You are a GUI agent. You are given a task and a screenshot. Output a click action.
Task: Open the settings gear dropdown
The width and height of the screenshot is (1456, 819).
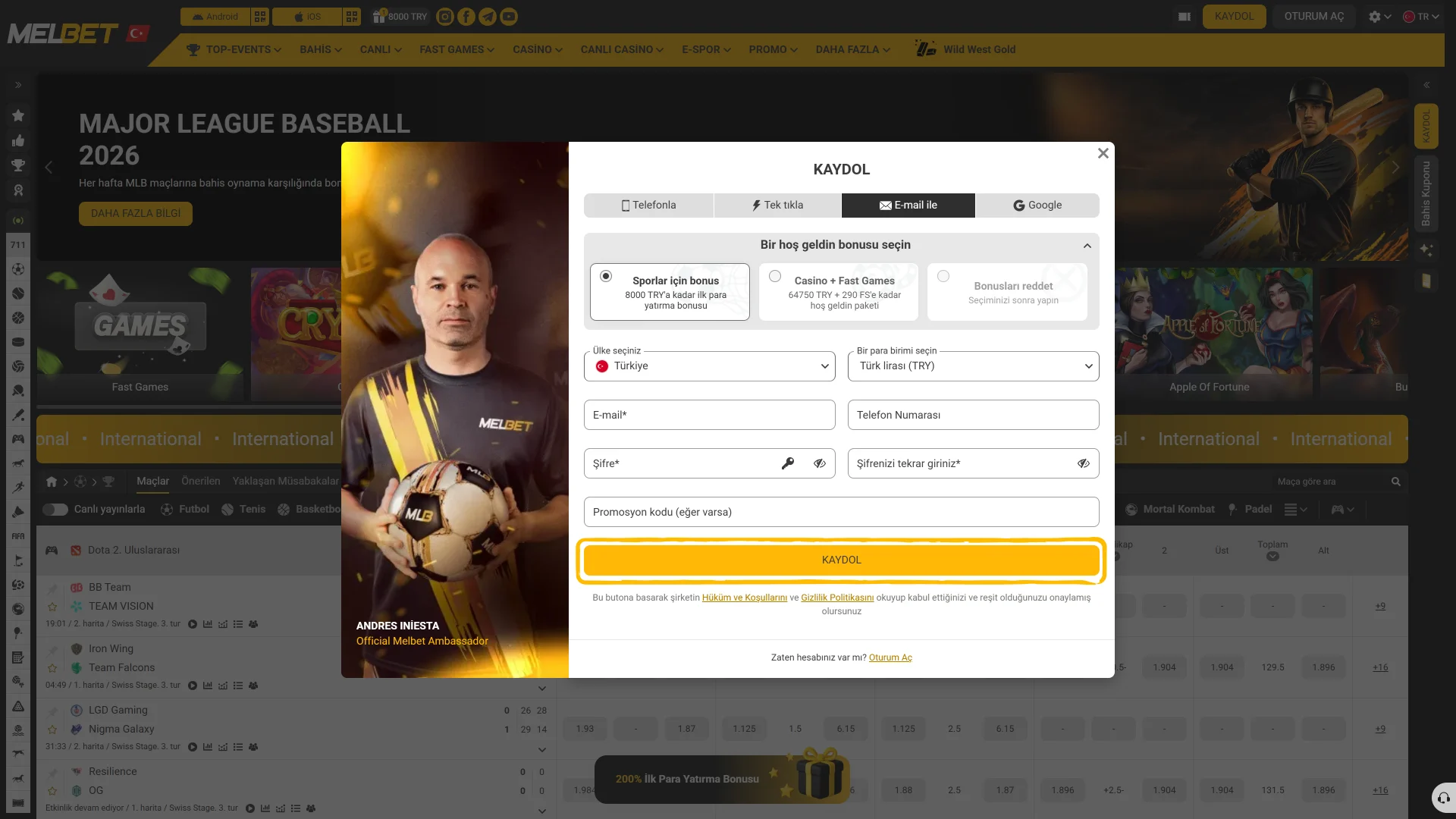coord(1379,17)
